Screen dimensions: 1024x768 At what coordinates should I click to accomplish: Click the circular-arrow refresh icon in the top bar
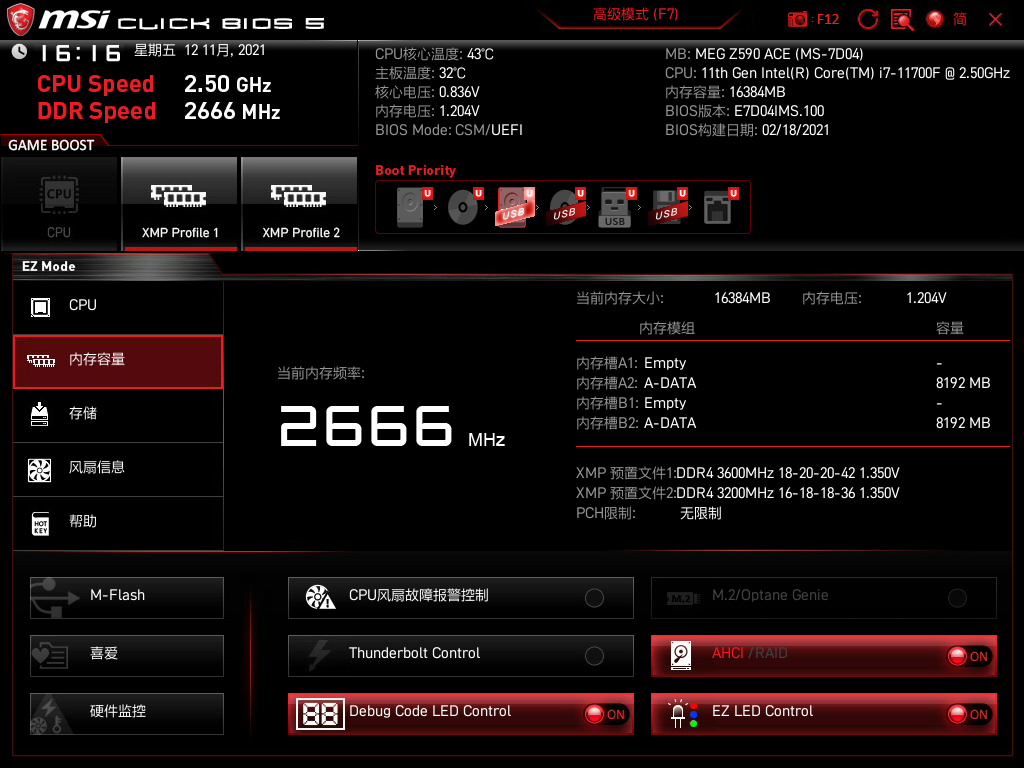868,19
